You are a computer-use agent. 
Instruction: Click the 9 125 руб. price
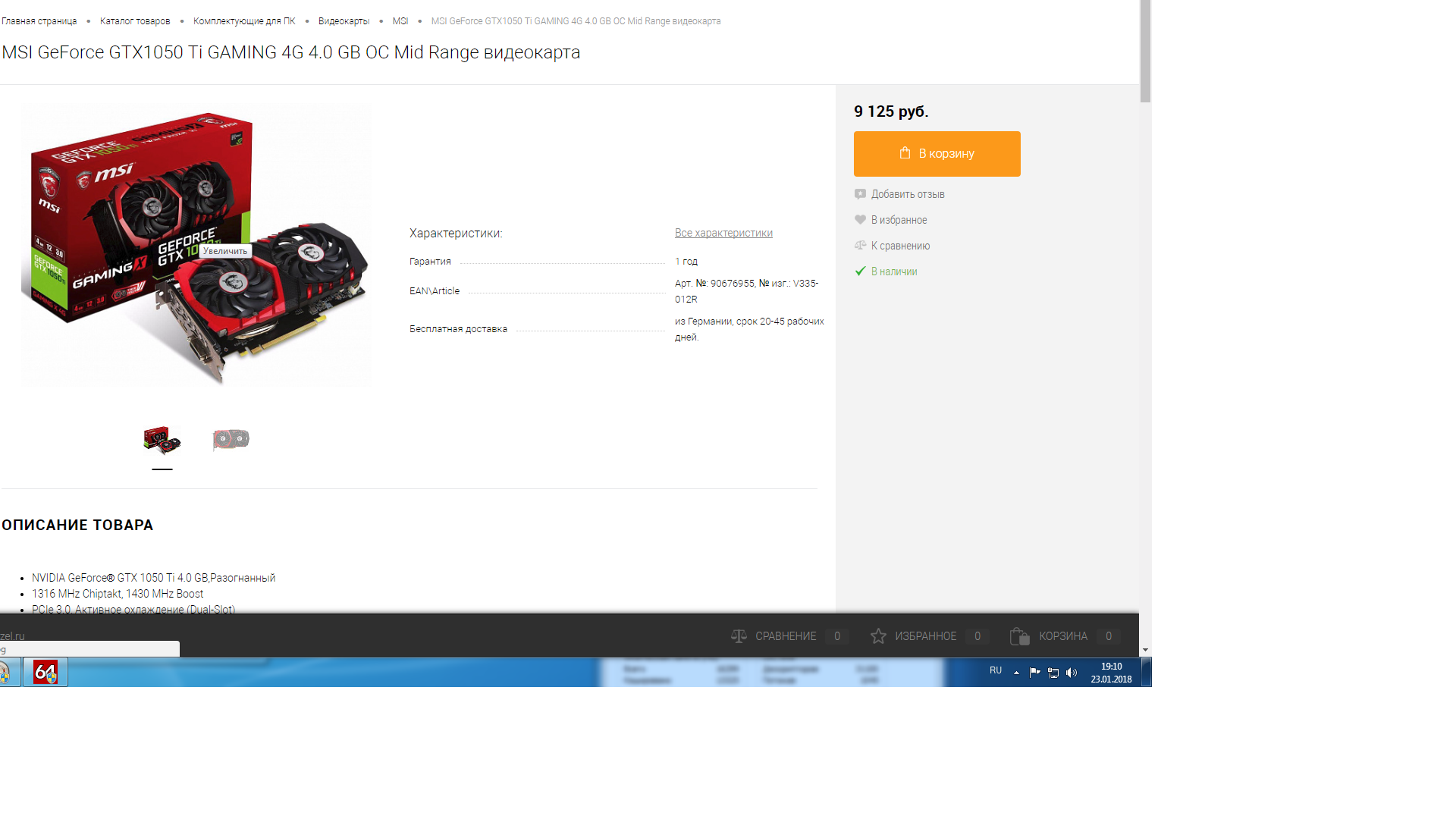(x=891, y=111)
